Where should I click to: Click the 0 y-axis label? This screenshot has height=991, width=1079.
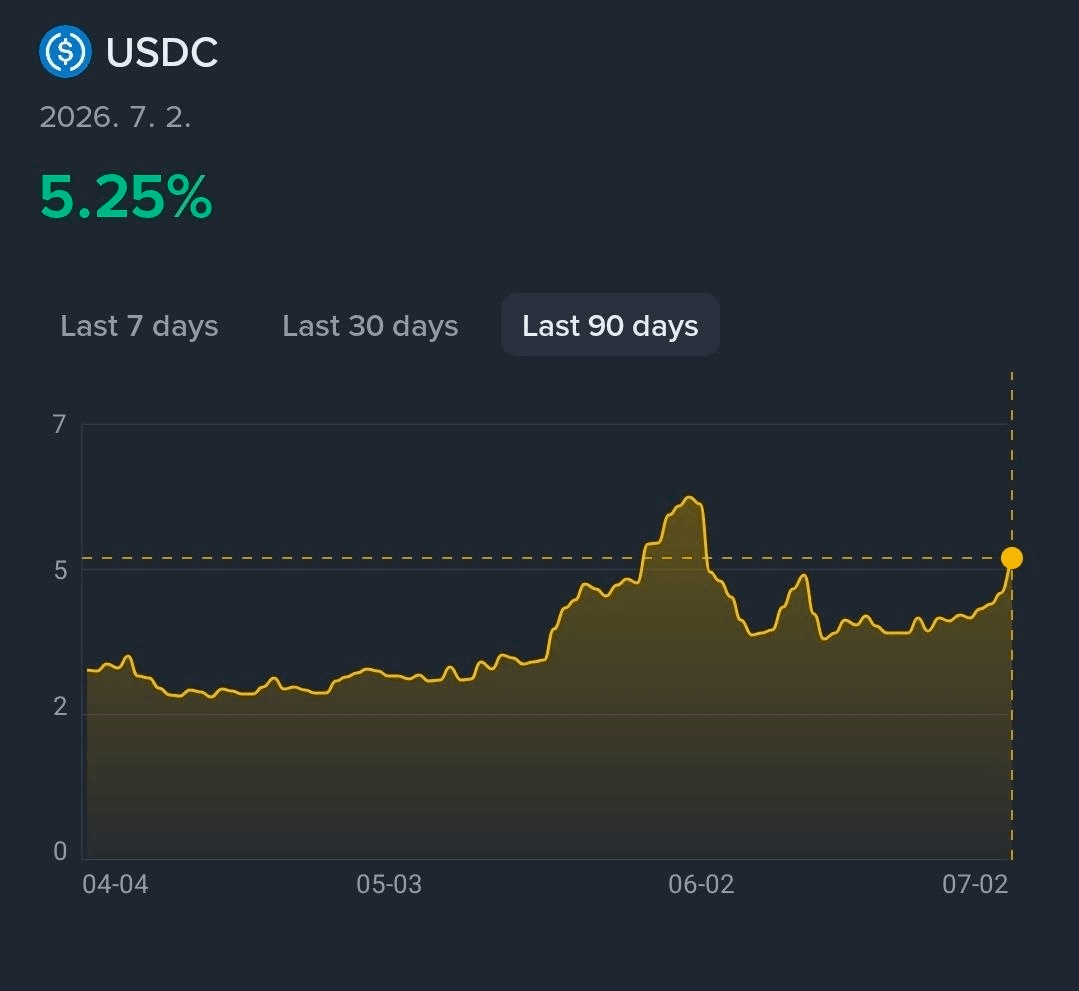[x=61, y=851]
